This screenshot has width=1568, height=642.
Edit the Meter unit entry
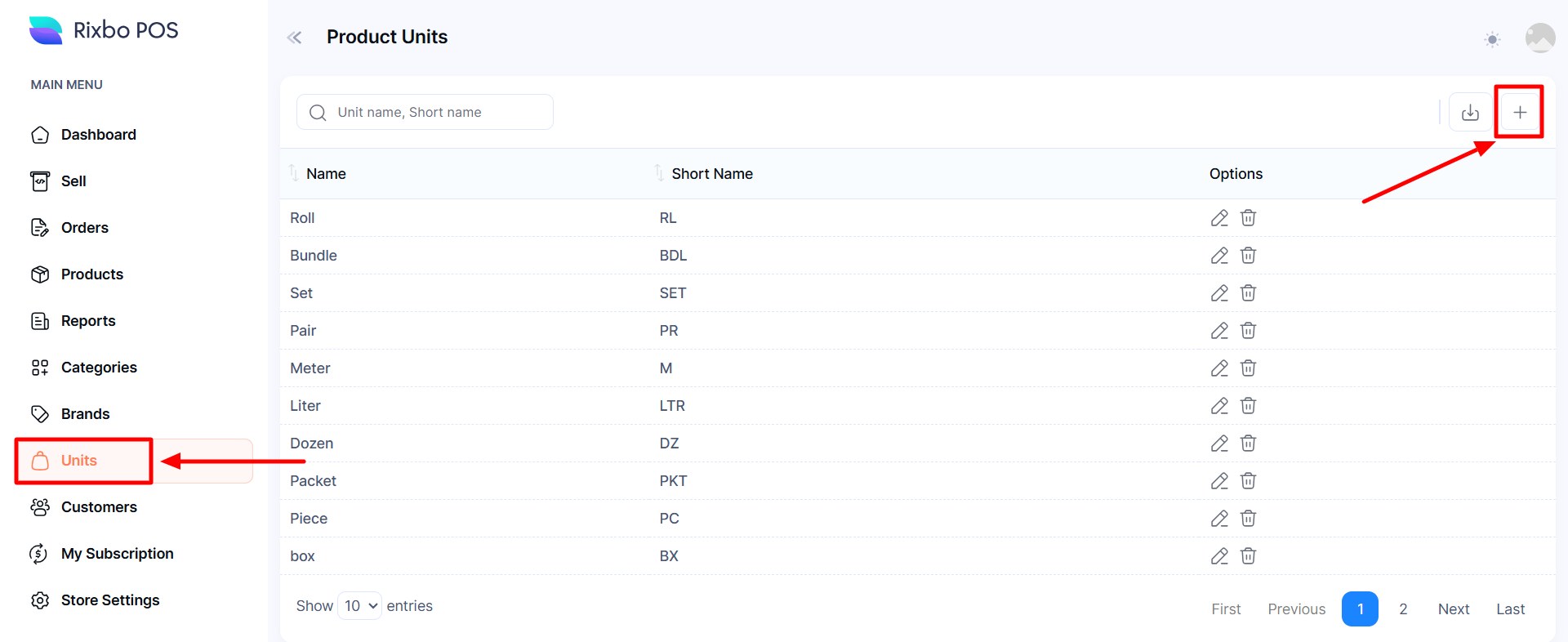click(1219, 368)
